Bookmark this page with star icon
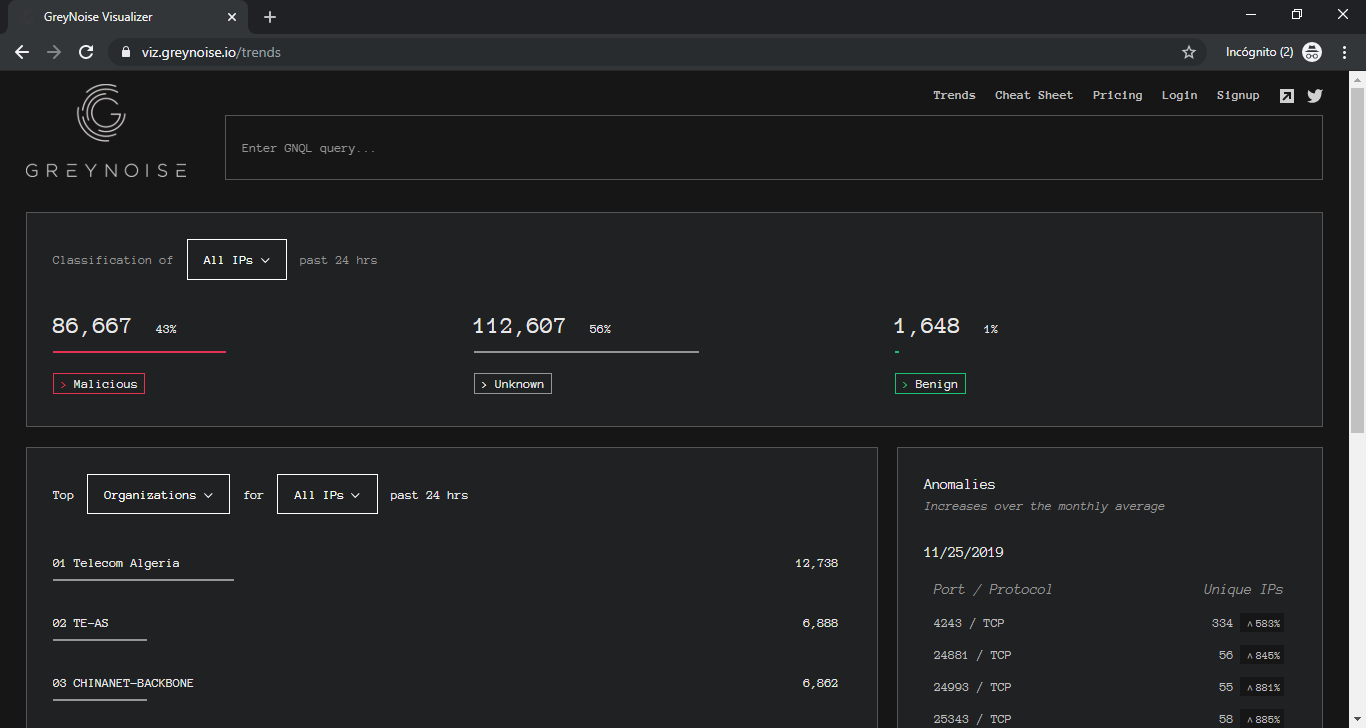 1189,52
